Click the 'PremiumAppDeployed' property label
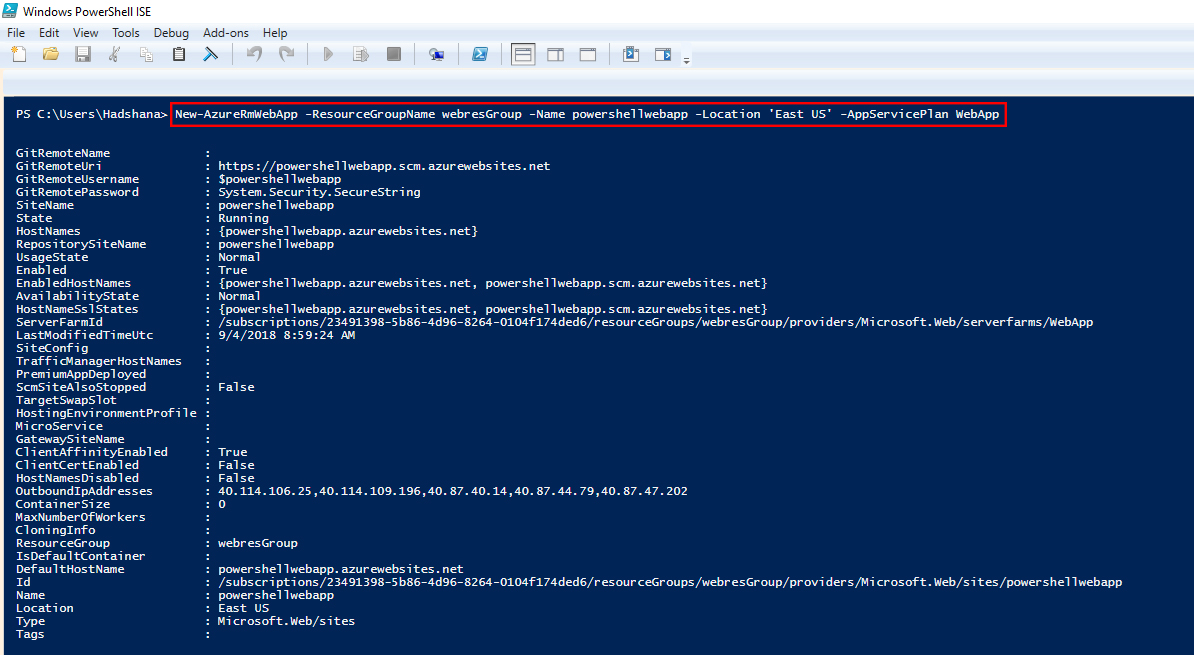 [81, 374]
